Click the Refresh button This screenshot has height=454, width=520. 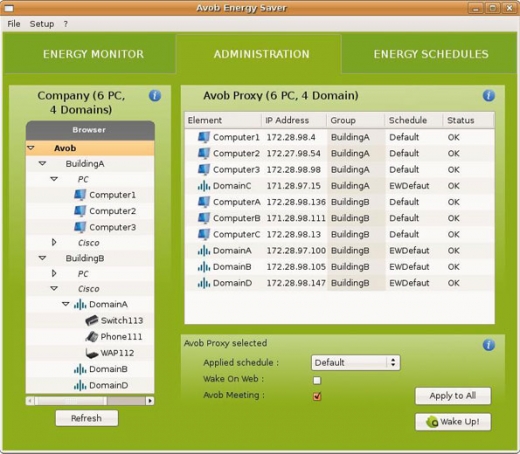point(87,418)
